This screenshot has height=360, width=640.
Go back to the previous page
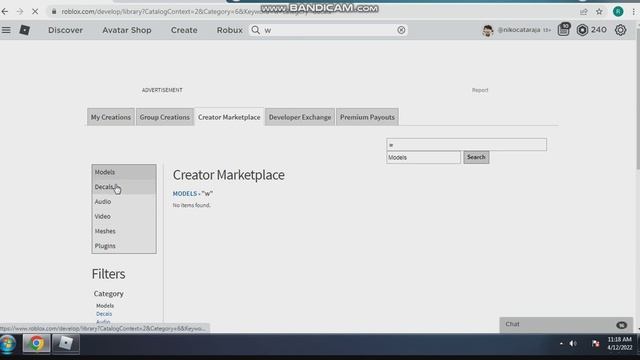[5, 11]
